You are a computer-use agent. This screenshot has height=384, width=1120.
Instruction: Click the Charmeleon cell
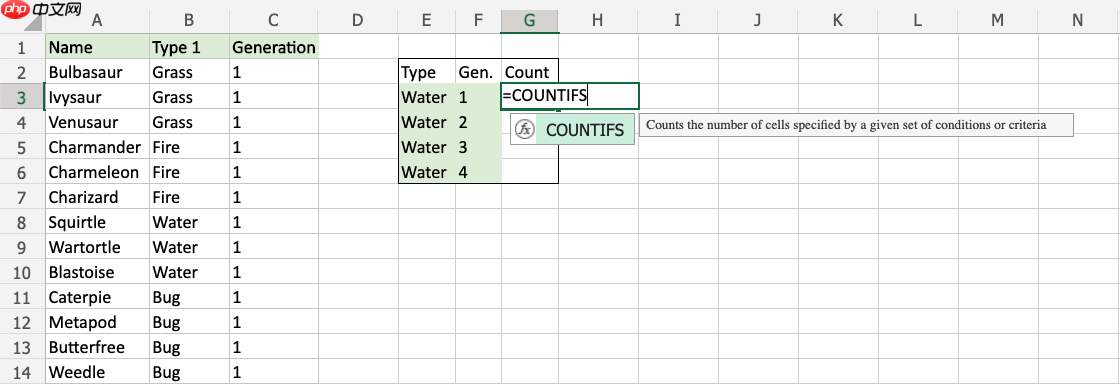pos(97,172)
